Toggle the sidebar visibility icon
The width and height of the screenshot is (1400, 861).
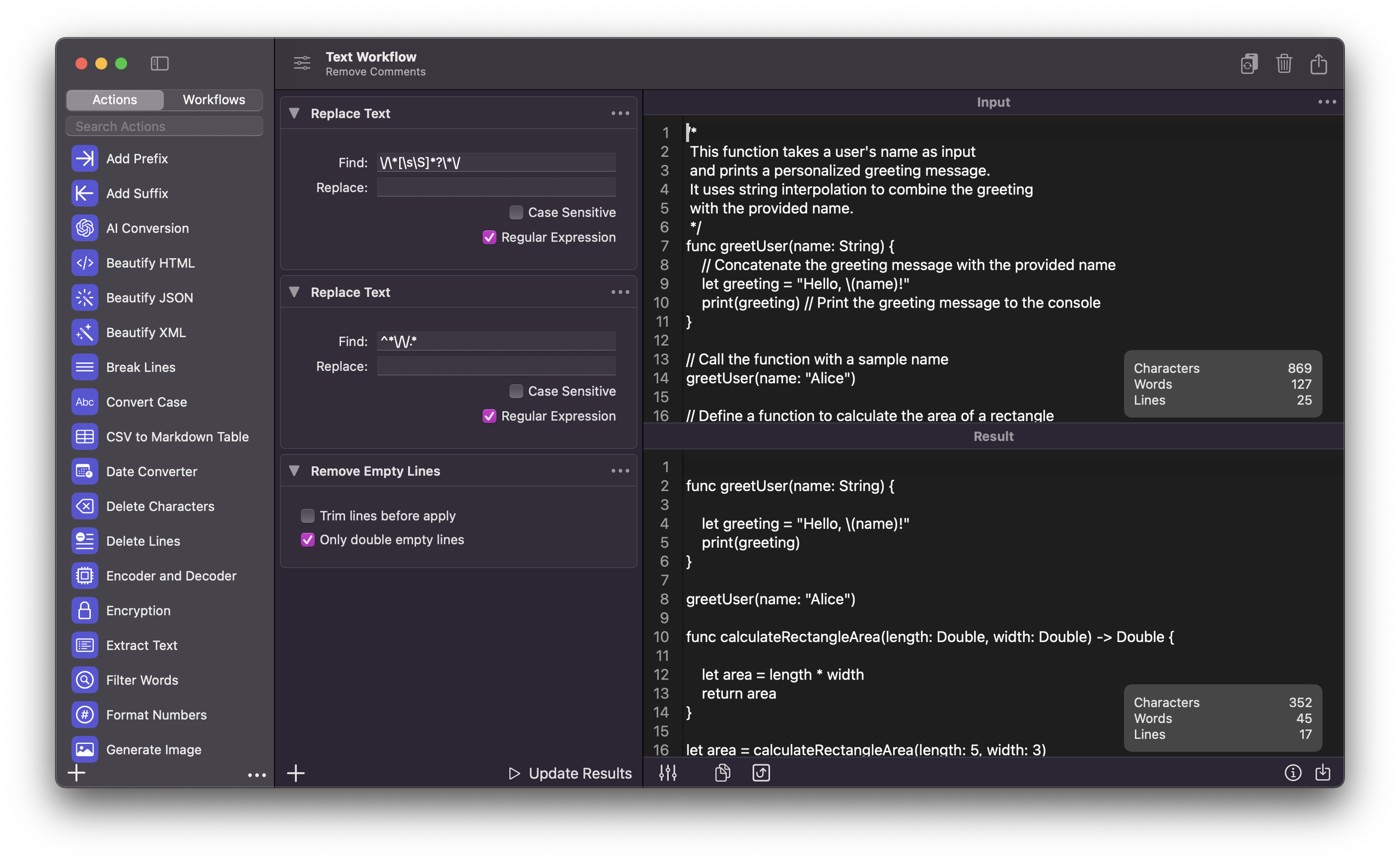click(x=160, y=63)
